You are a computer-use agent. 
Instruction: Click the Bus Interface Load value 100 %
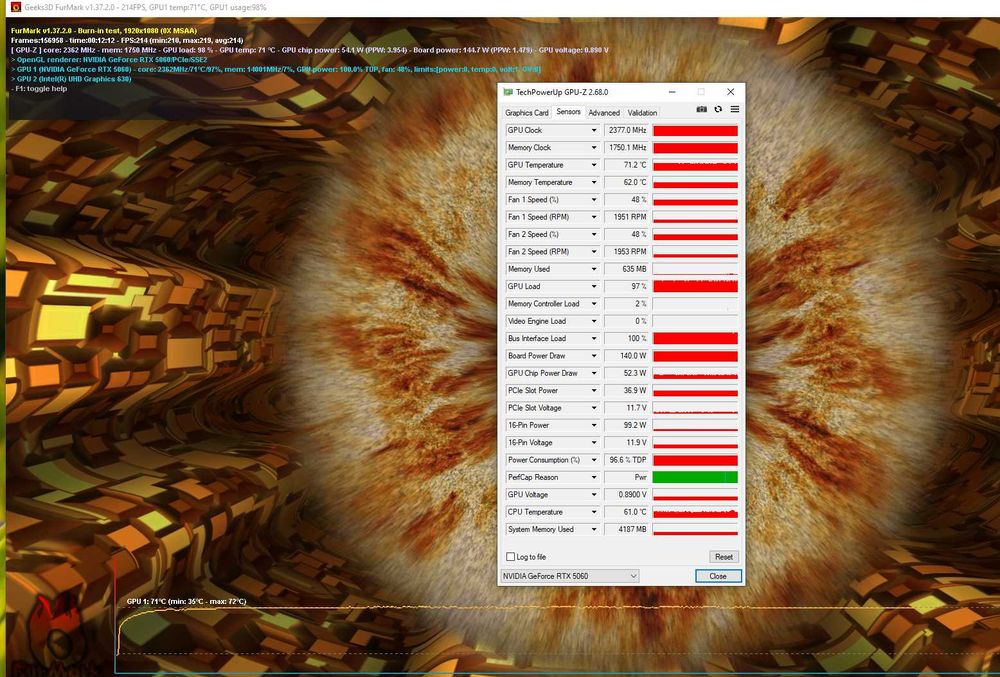coord(626,338)
